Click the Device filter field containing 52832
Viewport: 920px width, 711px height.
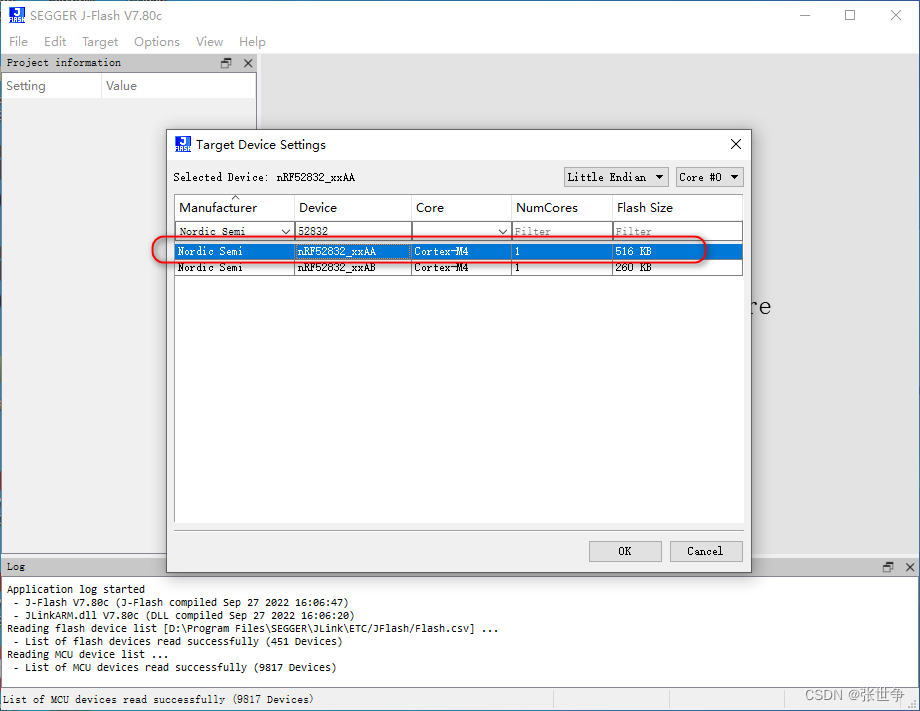coord(353,231)
